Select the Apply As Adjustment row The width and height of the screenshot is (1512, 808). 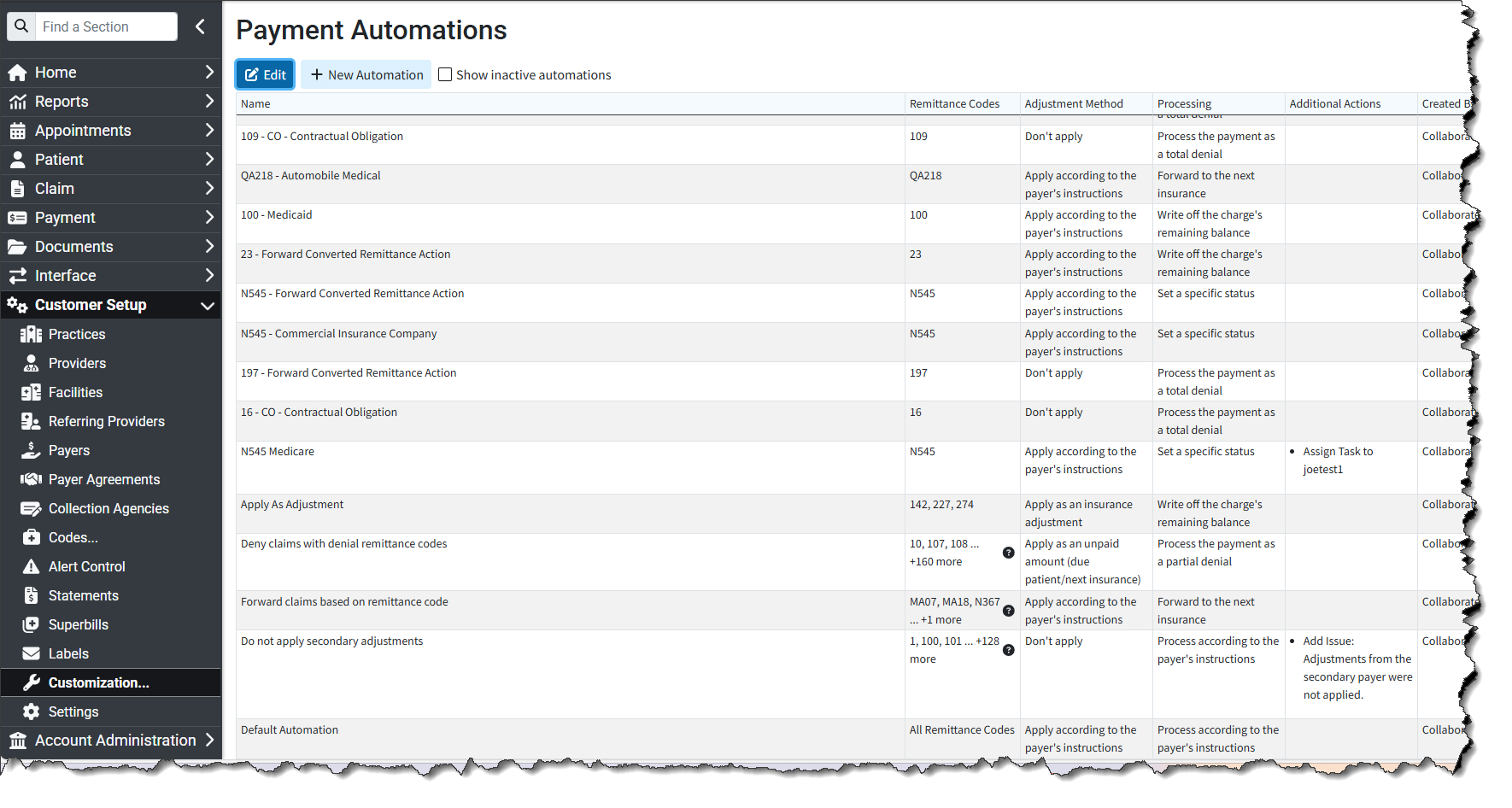(853, 513)
